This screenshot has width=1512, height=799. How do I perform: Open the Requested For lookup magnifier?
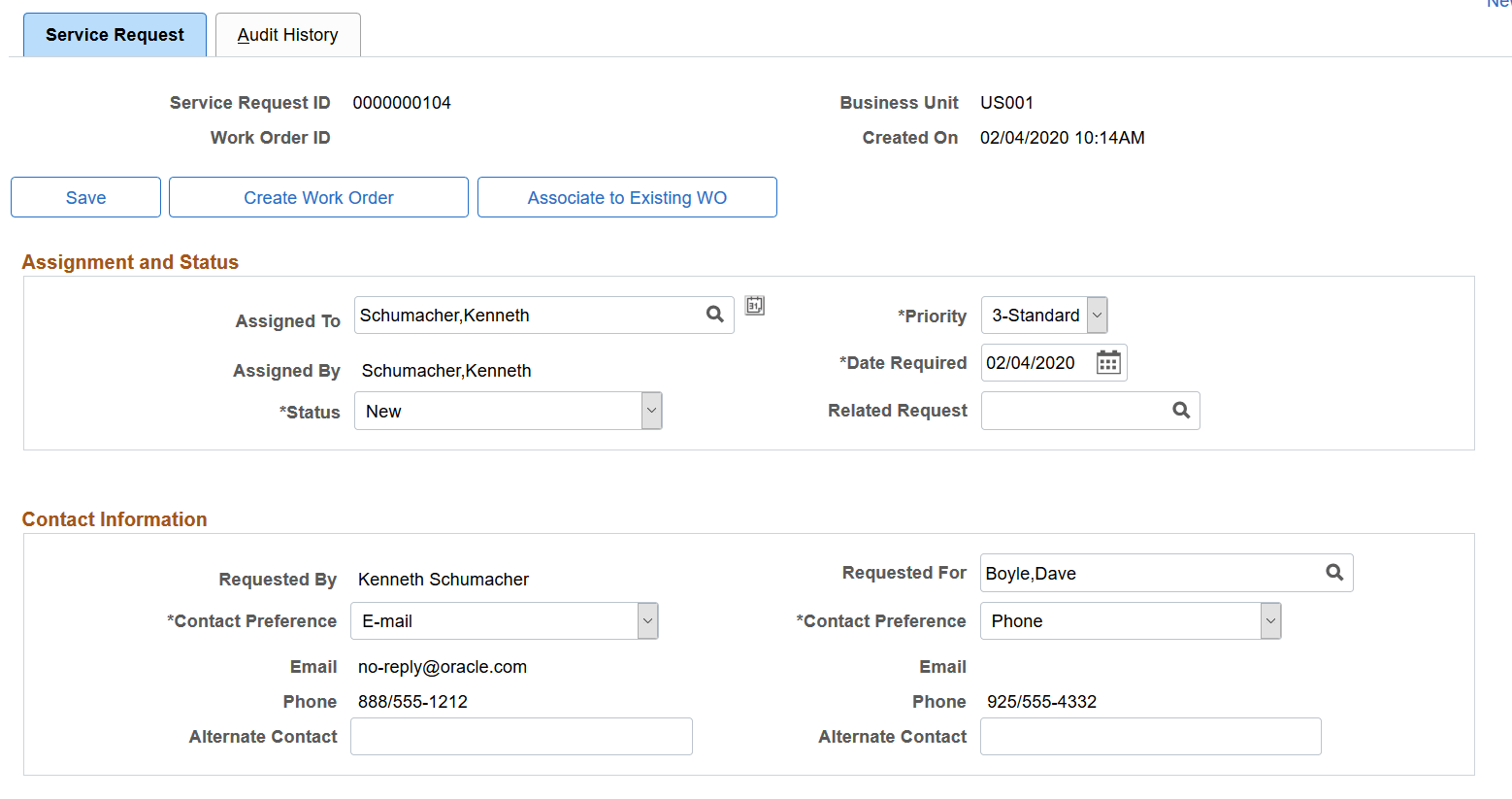[x=1334, y=573]
